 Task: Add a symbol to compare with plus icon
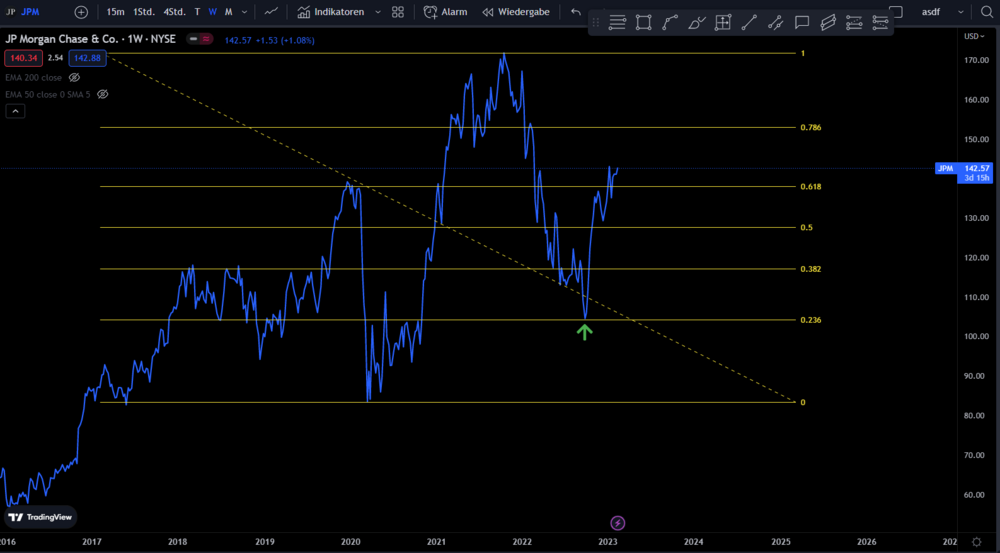81,12
